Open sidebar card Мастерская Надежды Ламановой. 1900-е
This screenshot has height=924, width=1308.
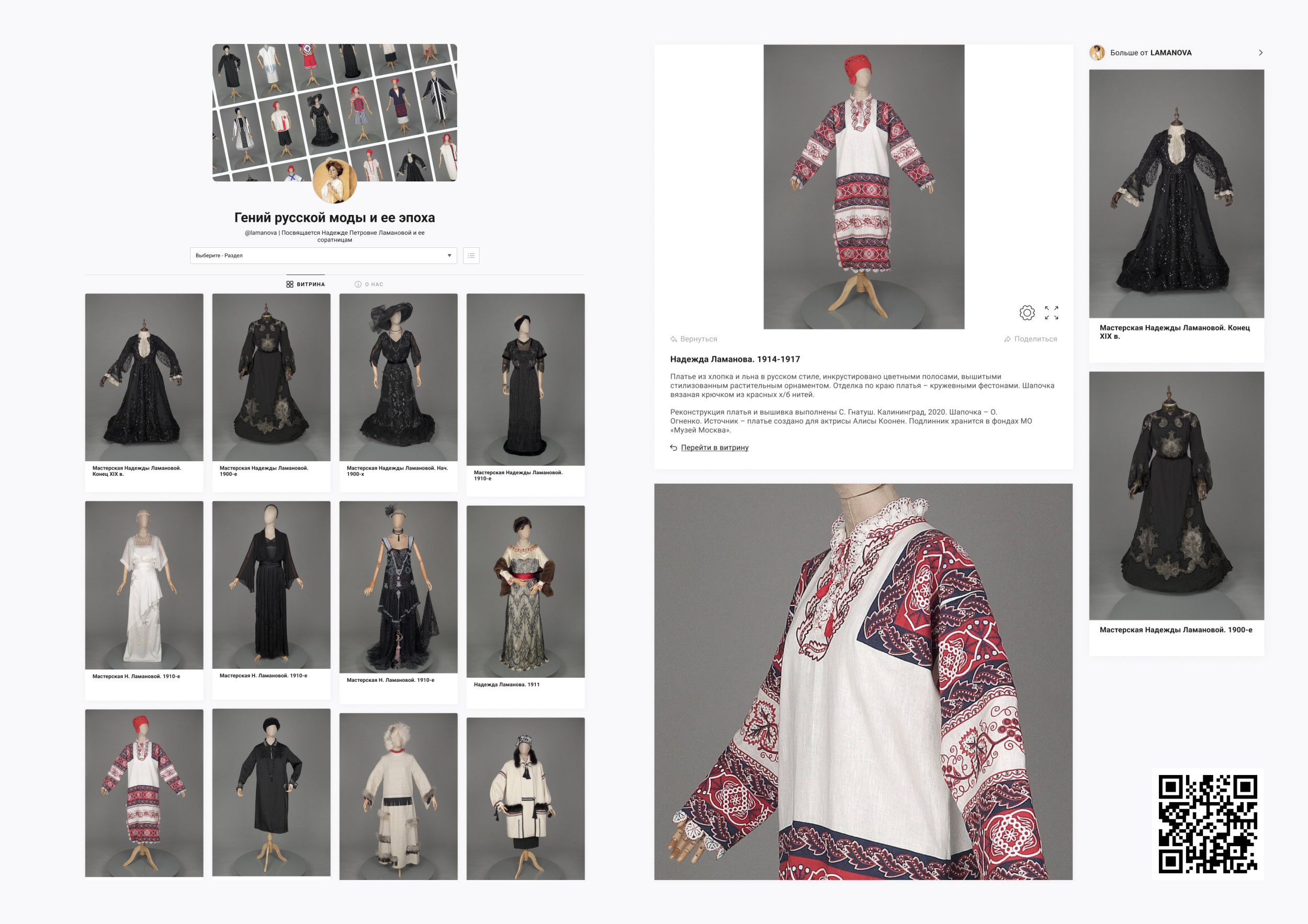coord(1176,496)
